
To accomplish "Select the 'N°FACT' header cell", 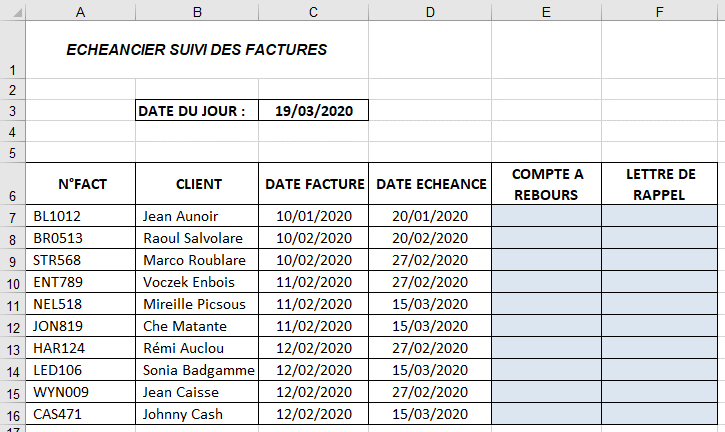I will 81,184.
